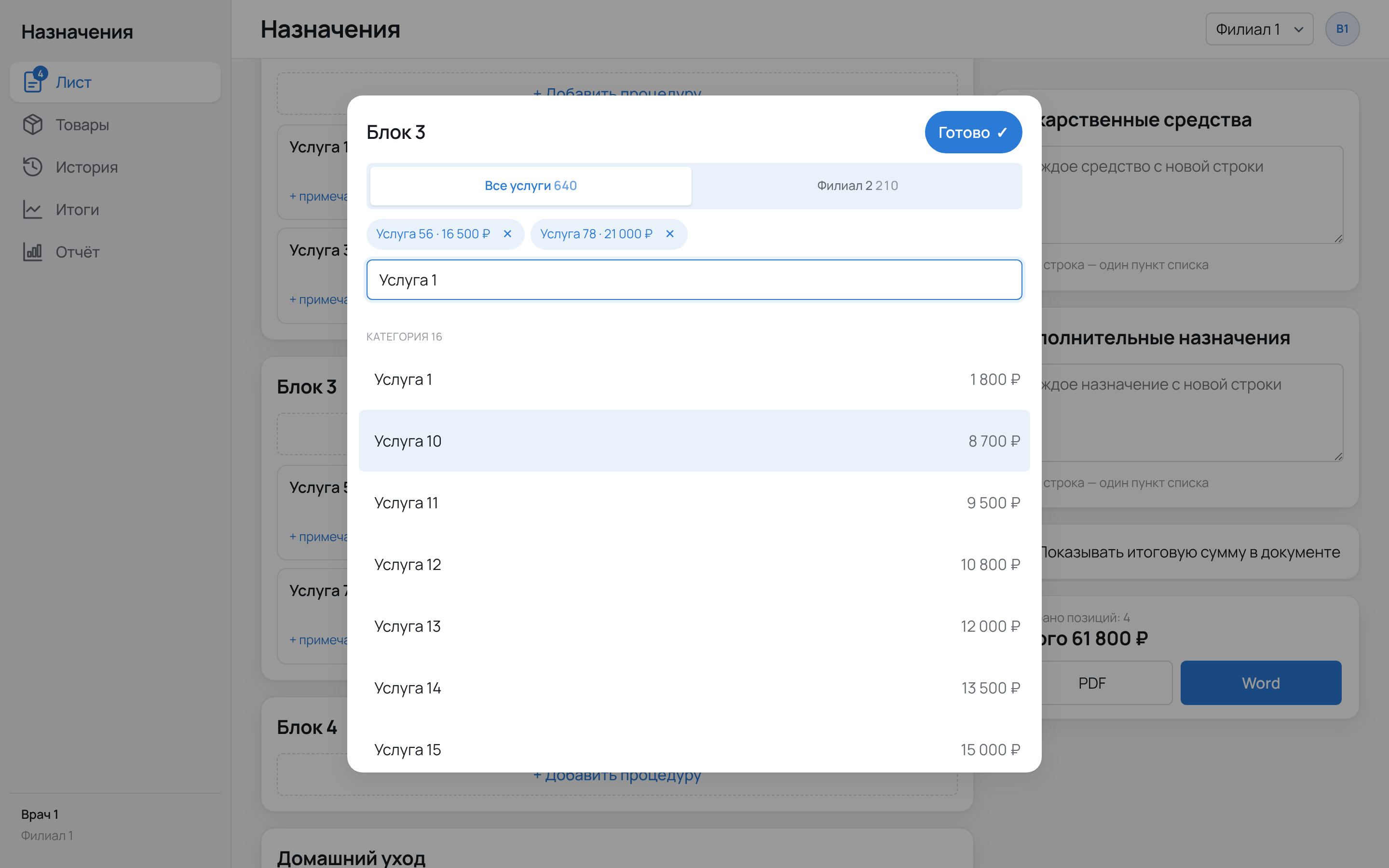This screenshot has width=1389, height=868.
Task: Open the Лист sidebar section
Action: [x=115, y=82]
